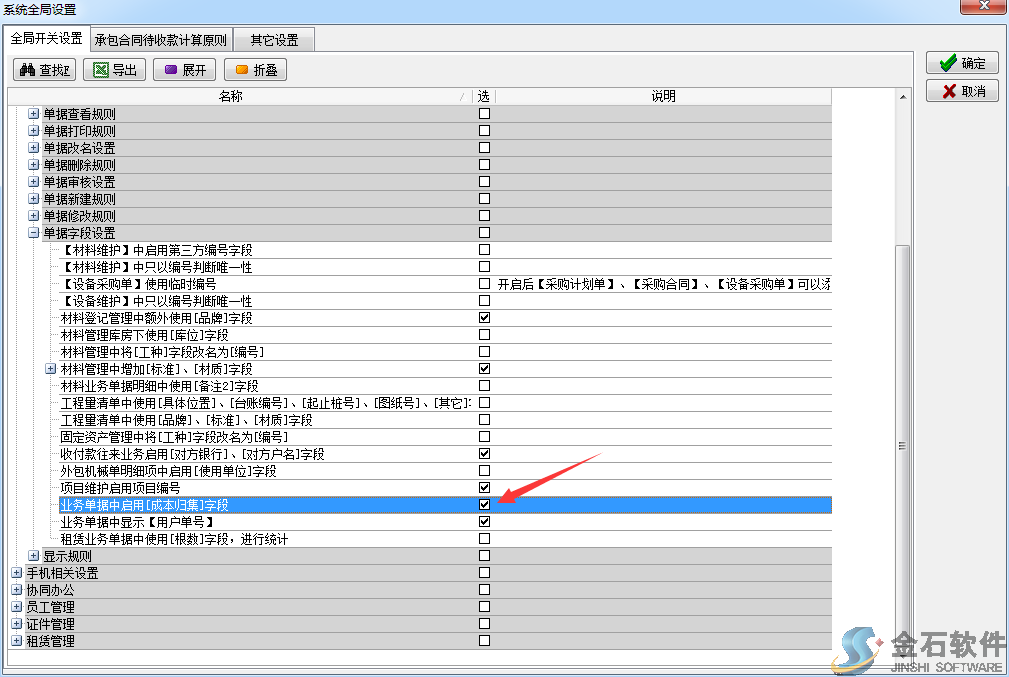
Task: Click the binoculars Find icon button
Action: click(x=45, y=70)
